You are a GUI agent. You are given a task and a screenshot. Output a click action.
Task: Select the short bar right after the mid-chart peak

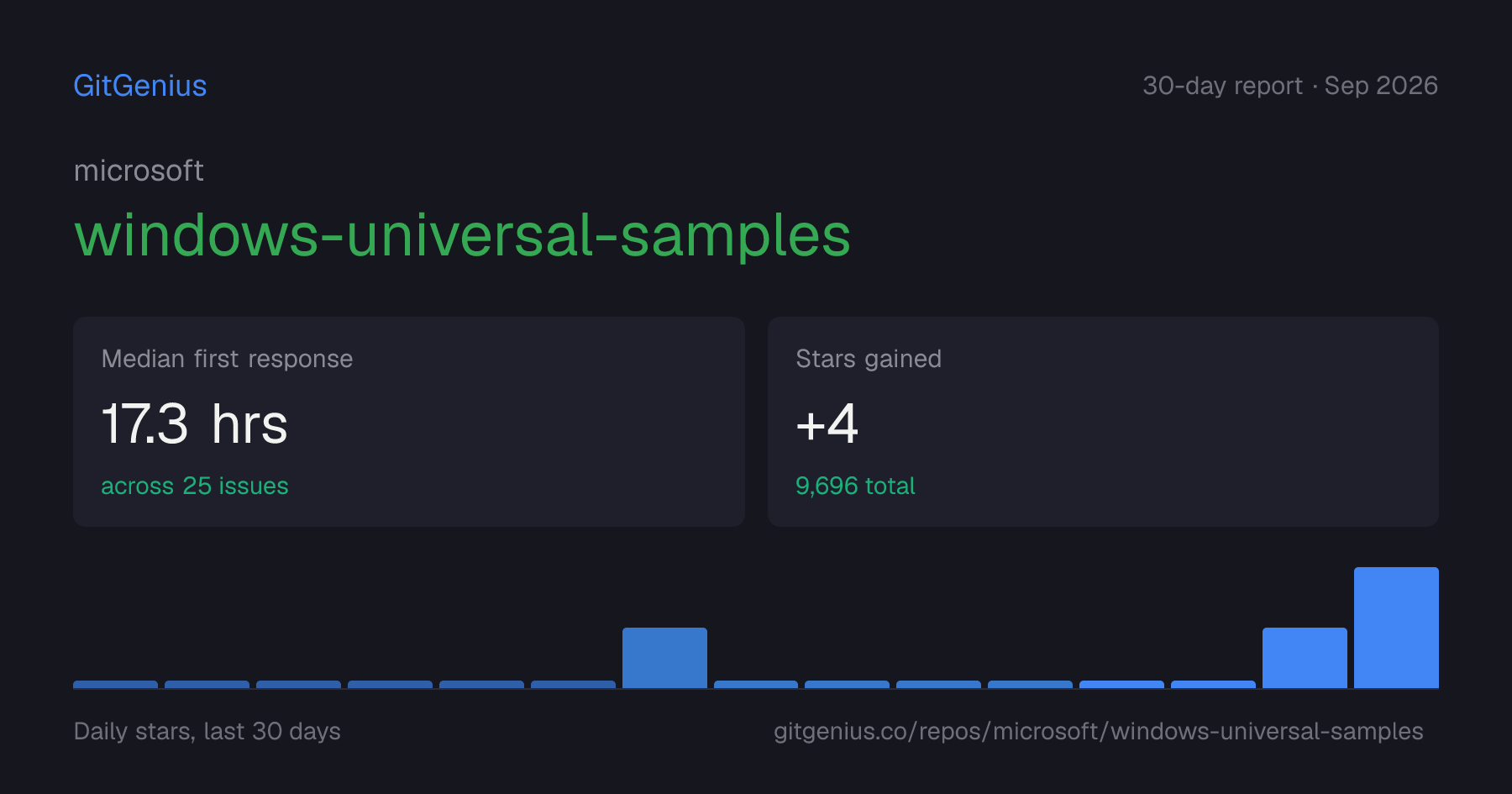[756, 685]
